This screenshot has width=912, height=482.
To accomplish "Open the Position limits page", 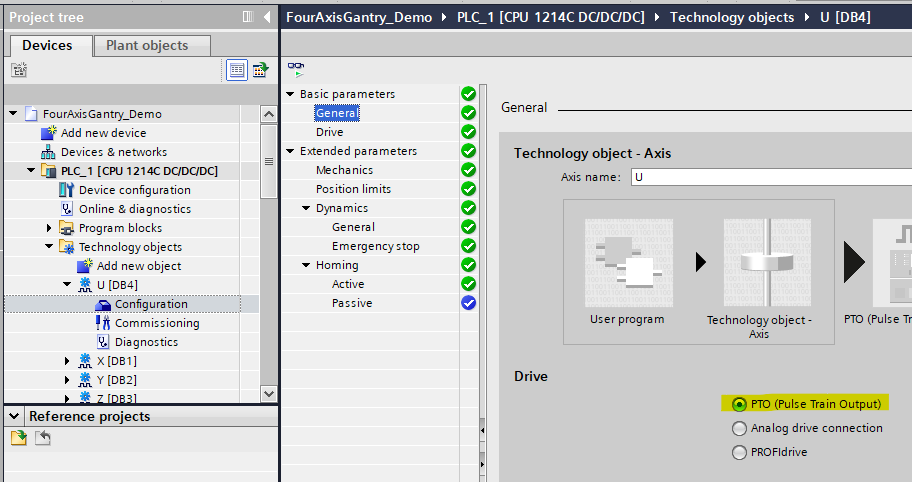I will point(353,189).
